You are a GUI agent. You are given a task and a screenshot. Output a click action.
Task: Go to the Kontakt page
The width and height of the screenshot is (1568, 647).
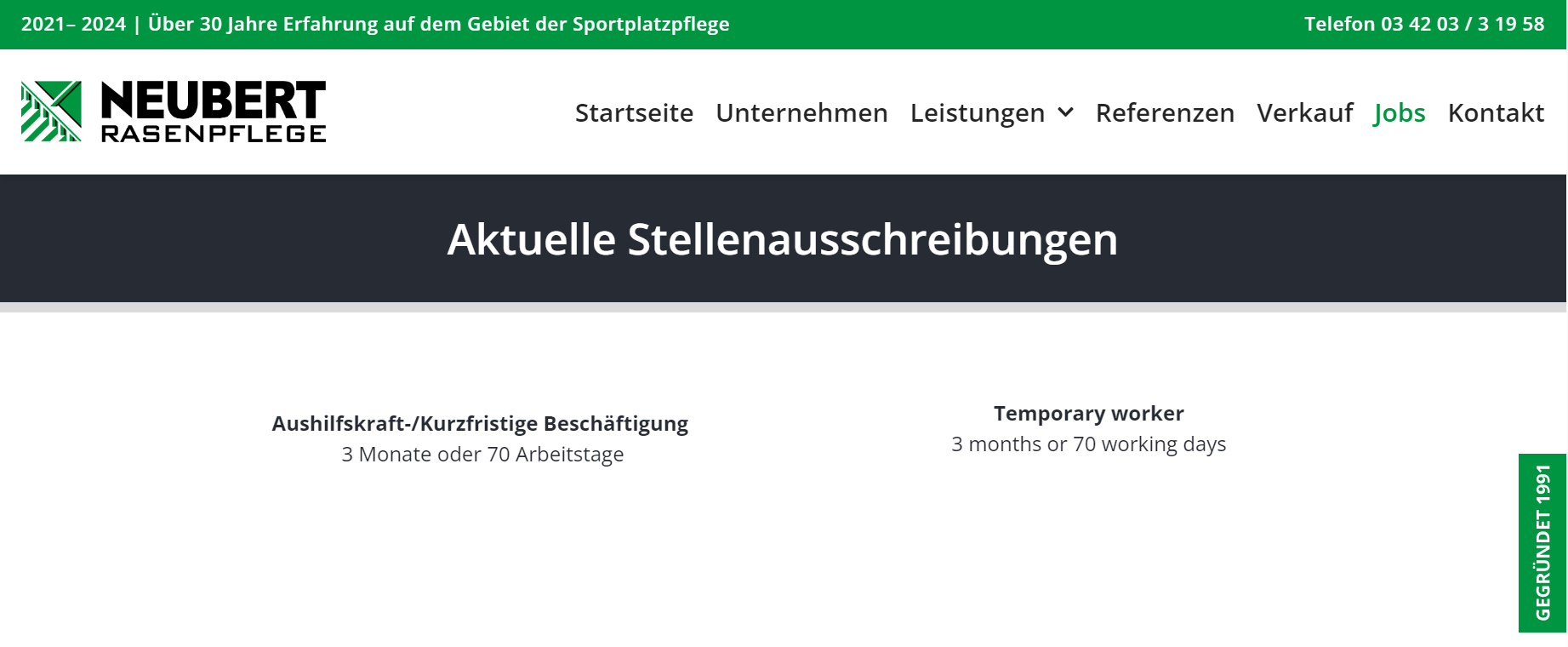(x=1496, y=112)
